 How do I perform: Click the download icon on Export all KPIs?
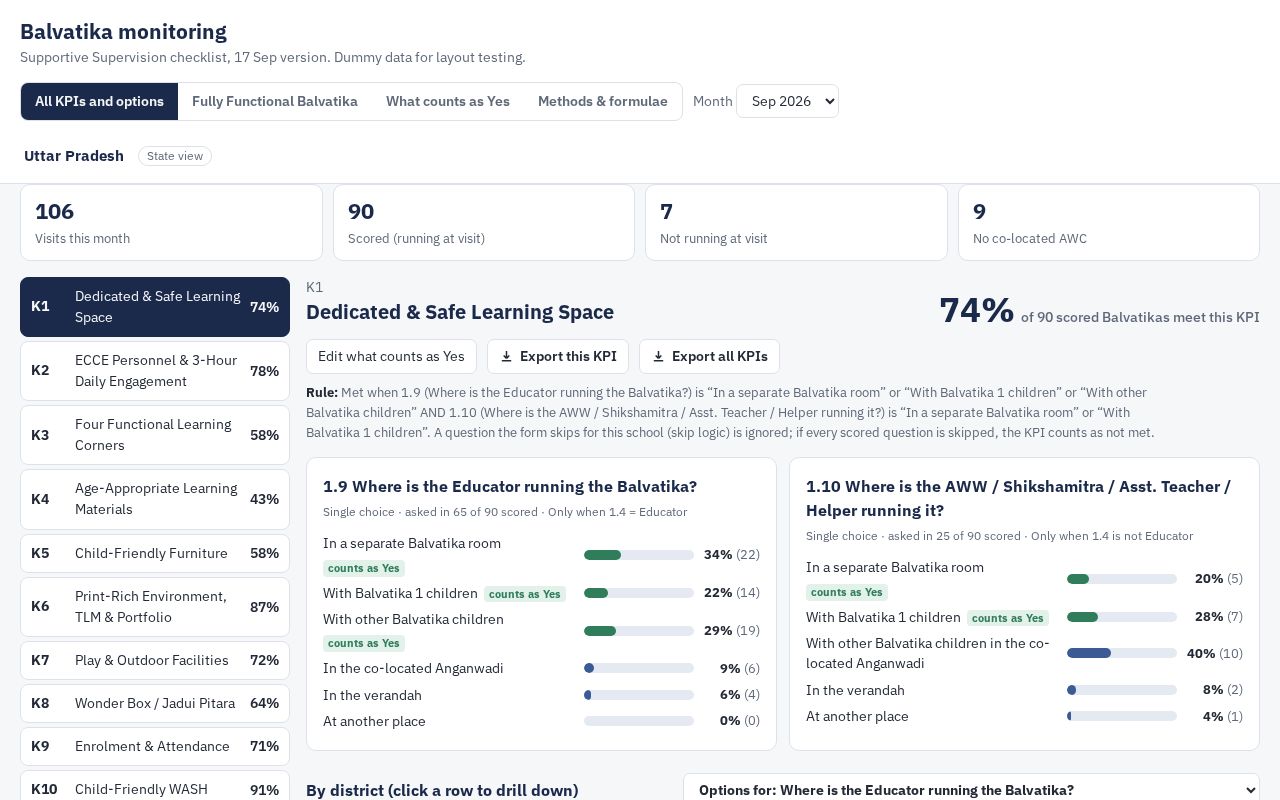(x=658, y=357)
